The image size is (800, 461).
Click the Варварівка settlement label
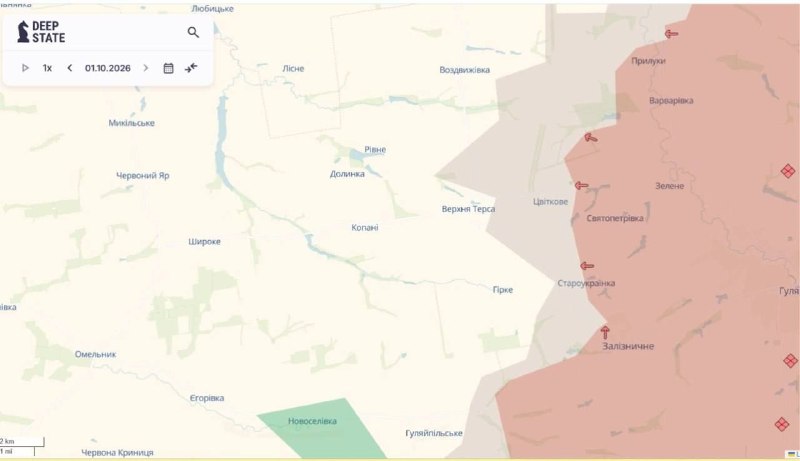(671, 100)
